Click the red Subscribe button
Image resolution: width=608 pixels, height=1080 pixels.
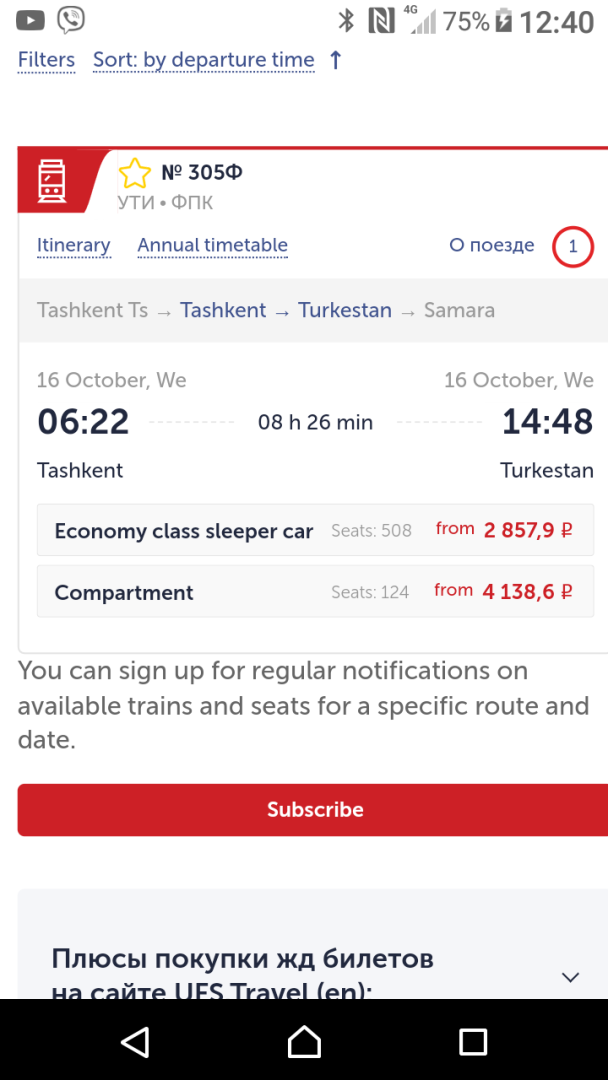coord(313,809)
